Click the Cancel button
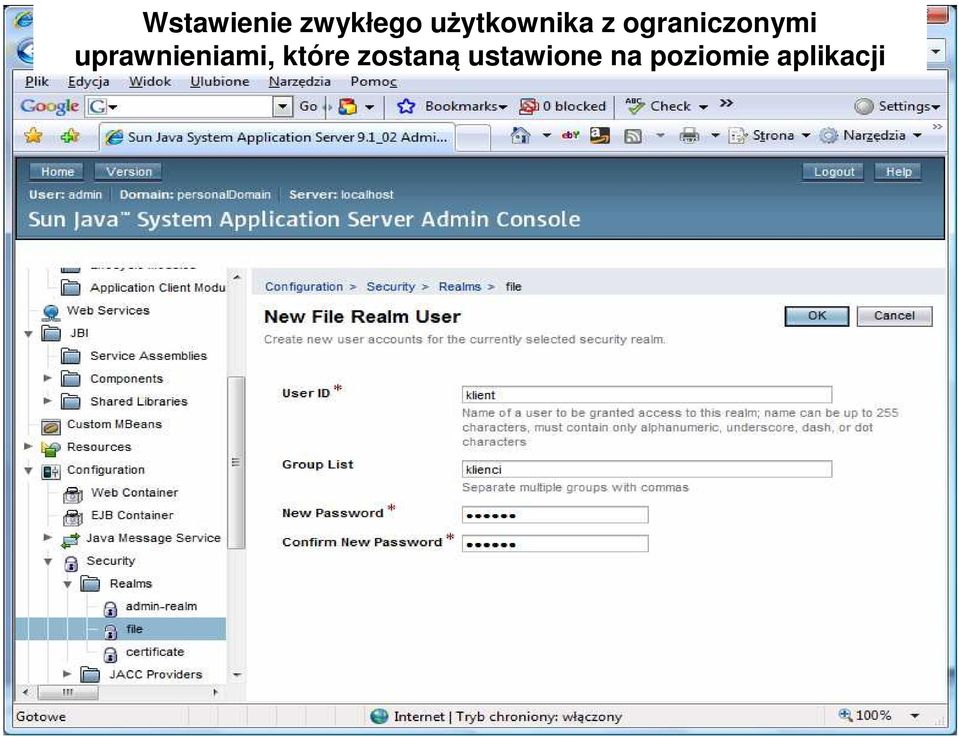Screen dimensions: 959x737 click(894, 316)
